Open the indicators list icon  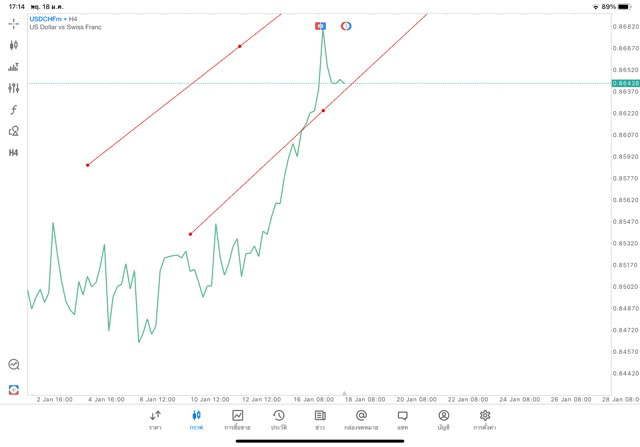pyautogui.click(x=14, y=67)
